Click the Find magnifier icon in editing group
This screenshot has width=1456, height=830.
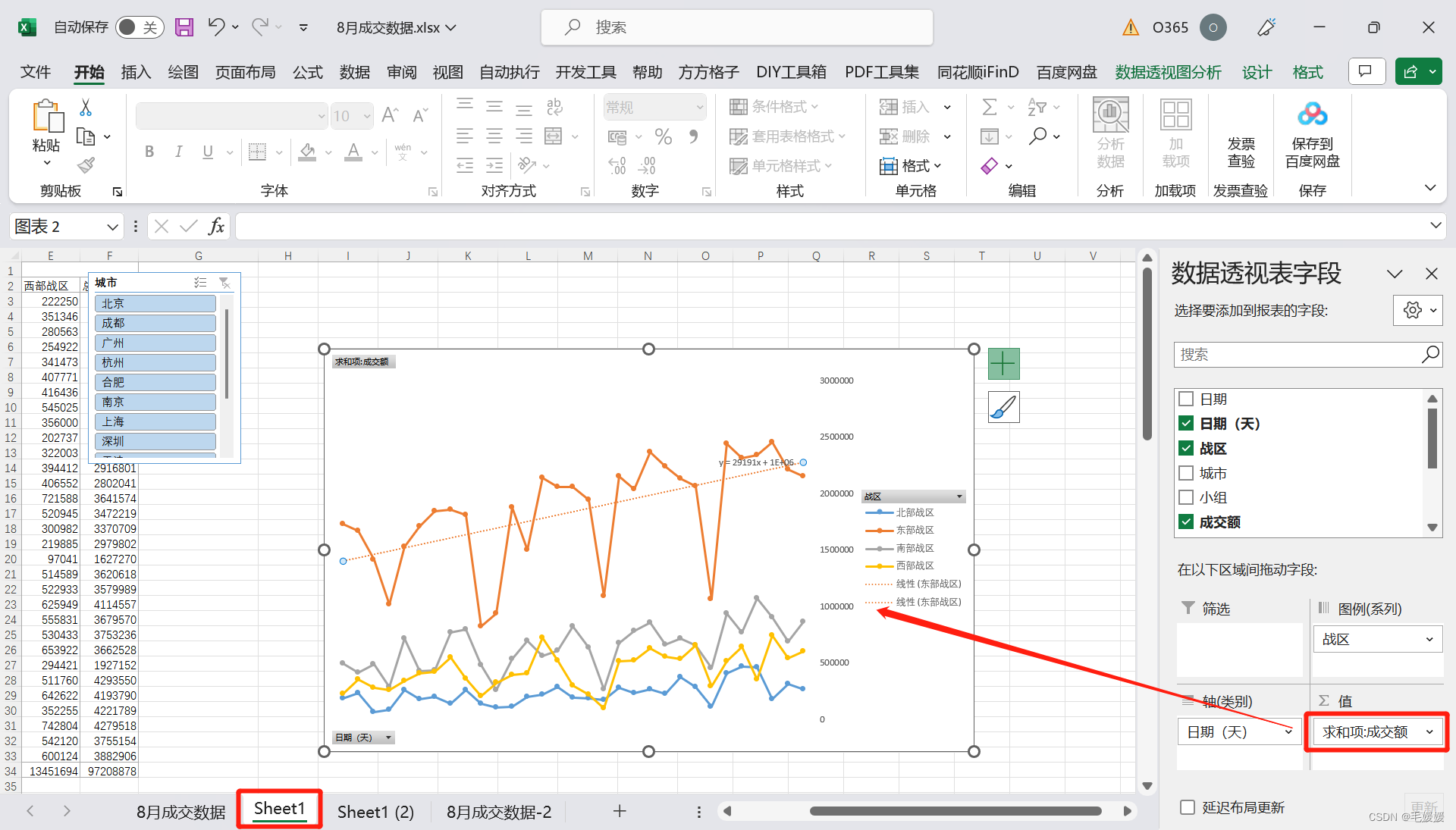pyautogui.click(x=1037, y=136)
